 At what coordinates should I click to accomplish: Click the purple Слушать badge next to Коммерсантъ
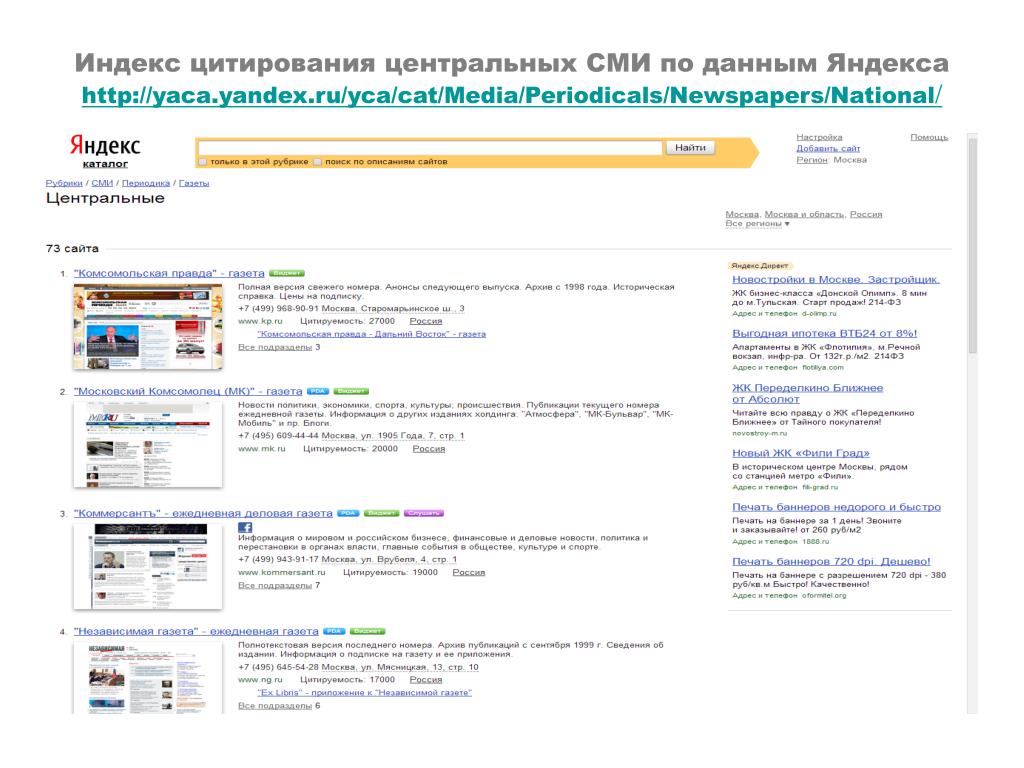click(x=424, y=513)
